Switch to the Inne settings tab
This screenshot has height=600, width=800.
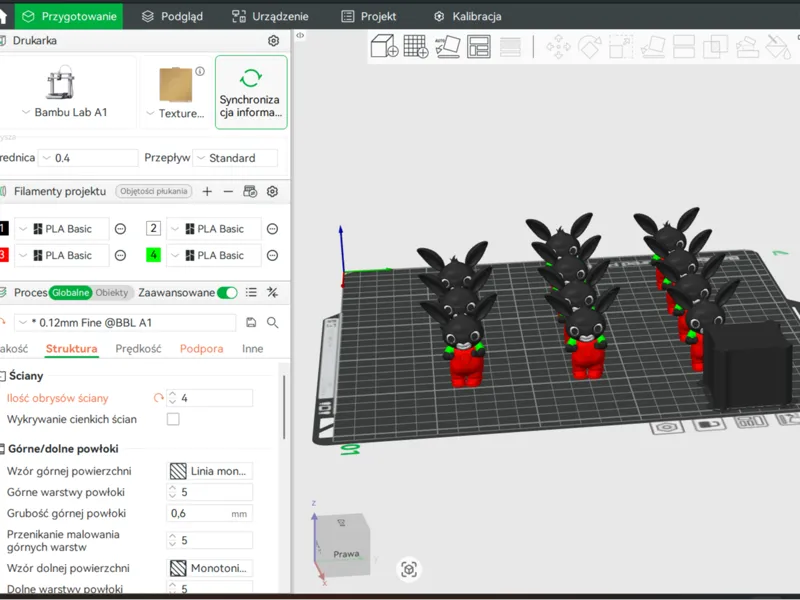pos(253,348)
